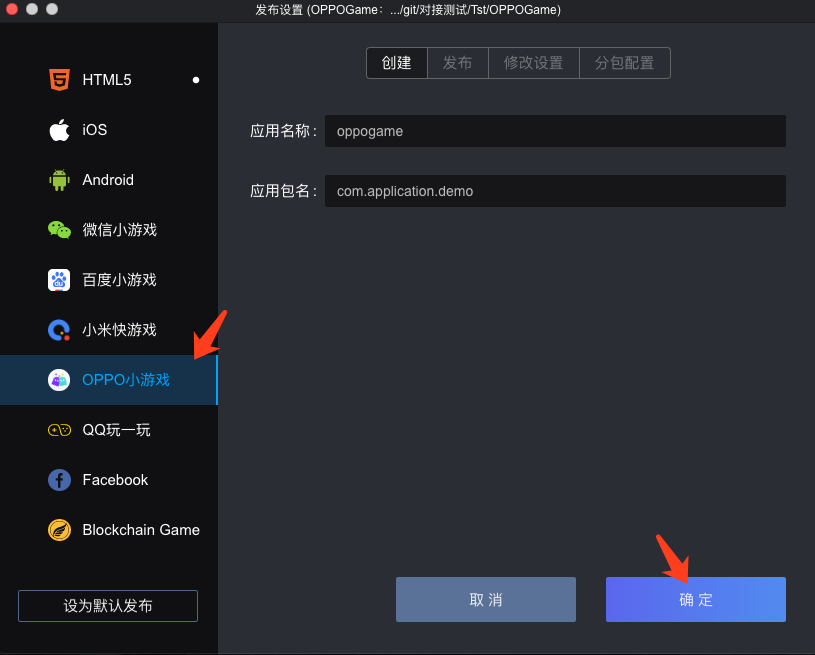Switch to the 创建 tab
The width and height of the screenshot is (815, 655).
(x=397, y=63)
